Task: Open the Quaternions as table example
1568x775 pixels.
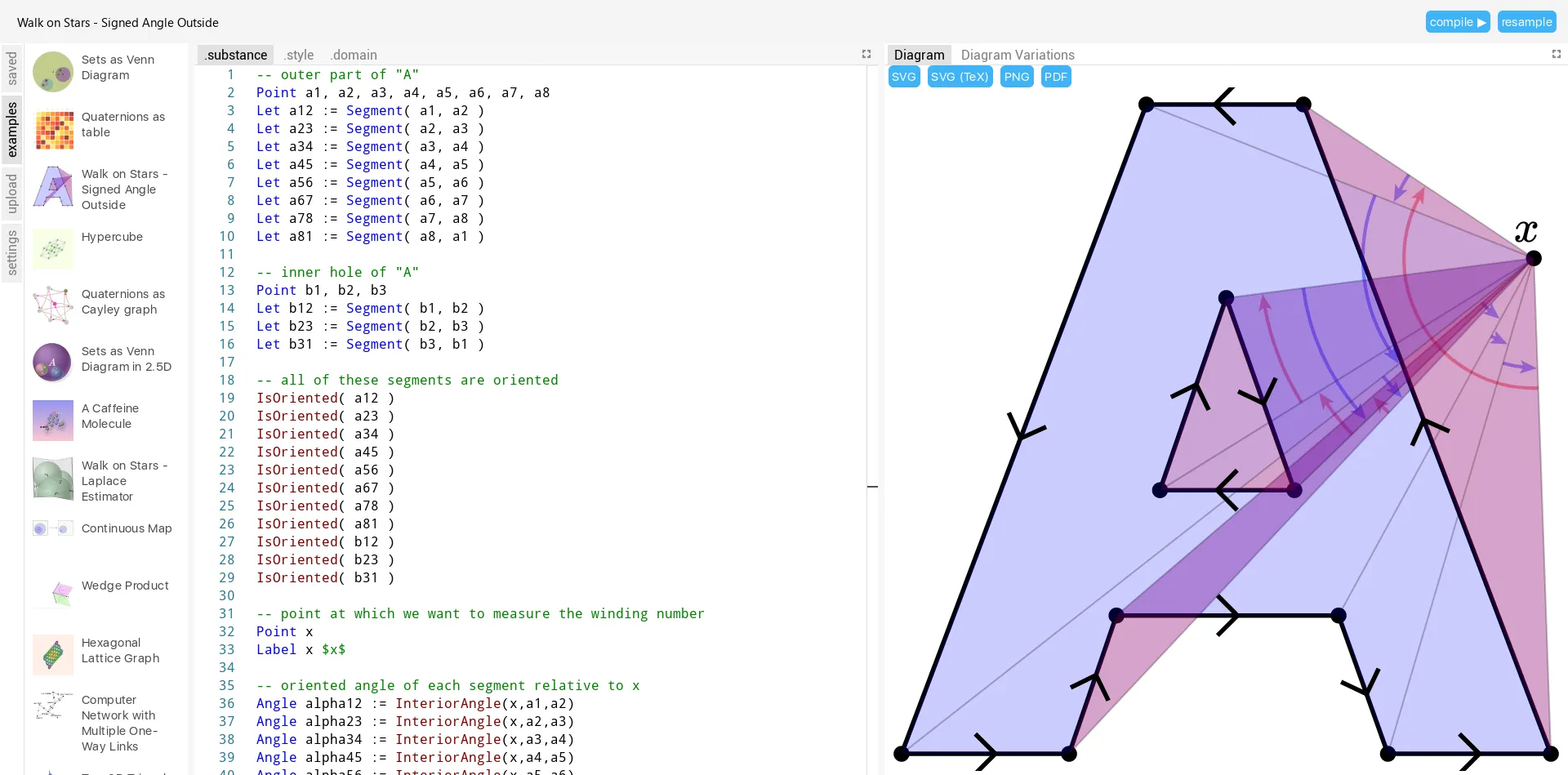Action: click(x=122, y=124)
